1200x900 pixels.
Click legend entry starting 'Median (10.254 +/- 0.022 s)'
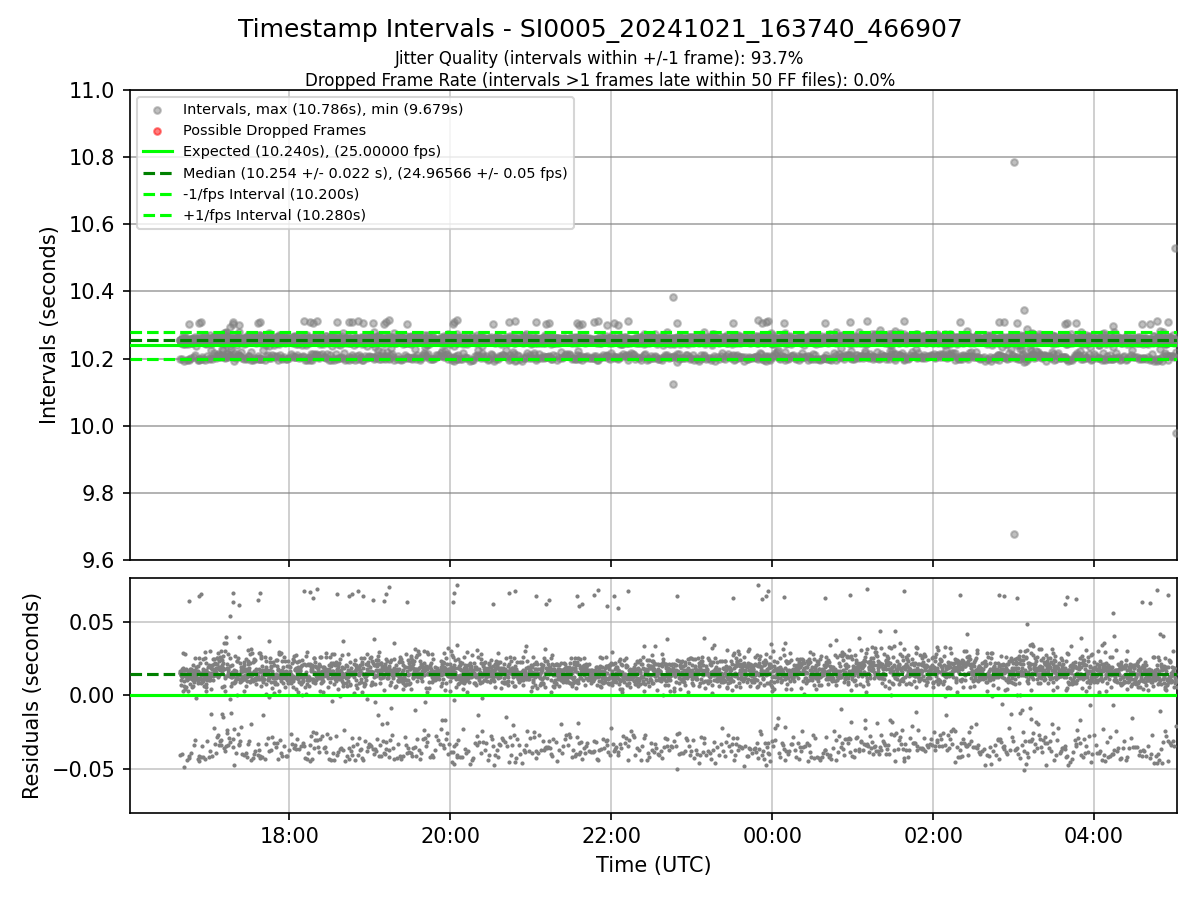(x=375, y=173)
